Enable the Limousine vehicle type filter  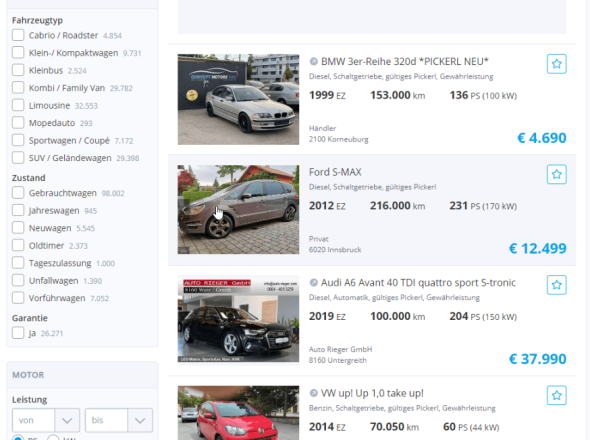click(18, 105)
